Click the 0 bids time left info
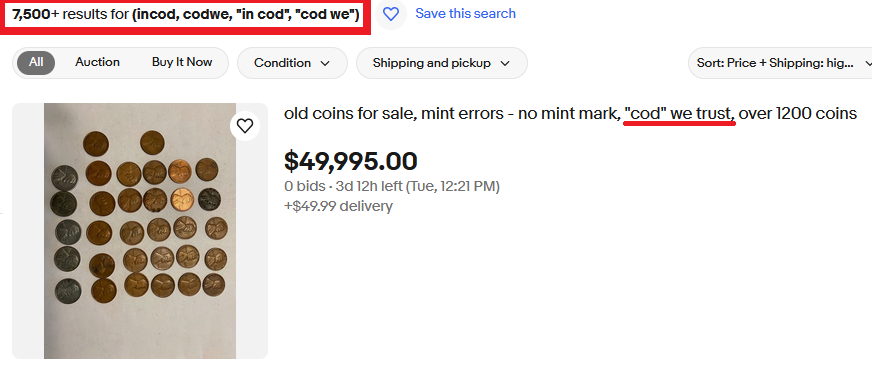872x365 pixels. tap(392, 186)
